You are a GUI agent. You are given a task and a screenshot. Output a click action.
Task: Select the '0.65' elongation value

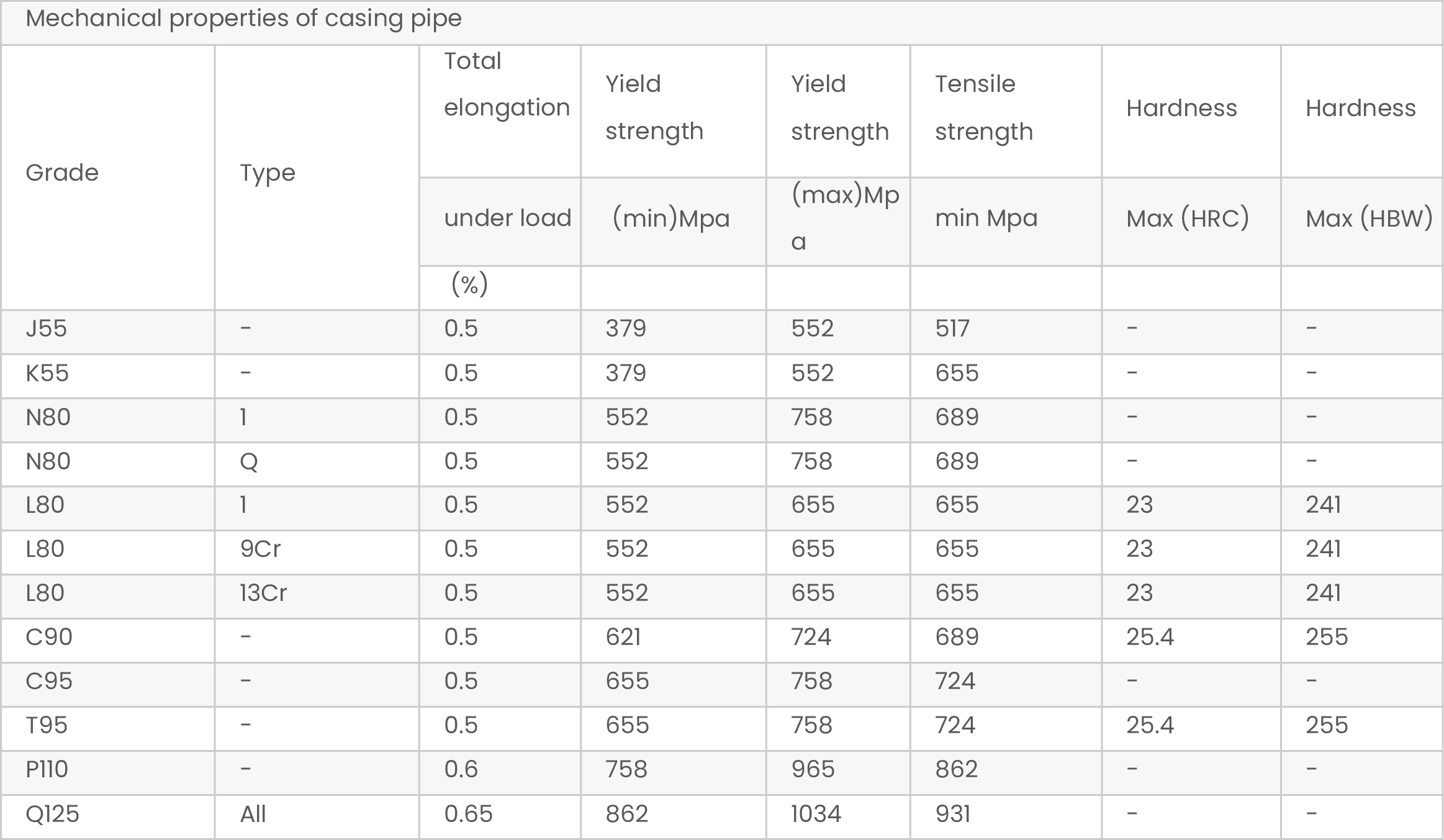[x=468, y=814]
